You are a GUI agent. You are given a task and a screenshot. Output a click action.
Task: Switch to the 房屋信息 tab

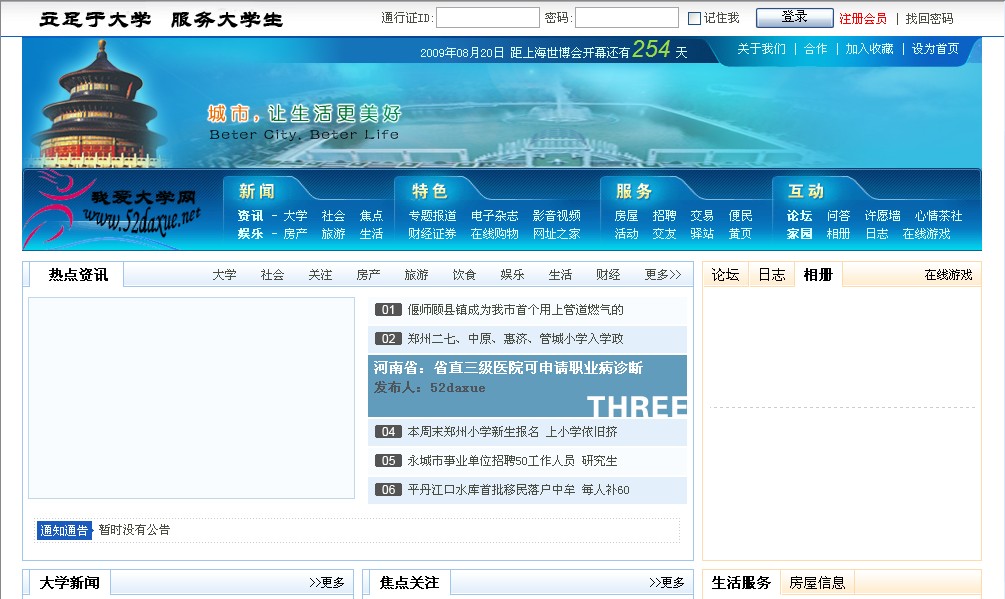tap(817, 582)
